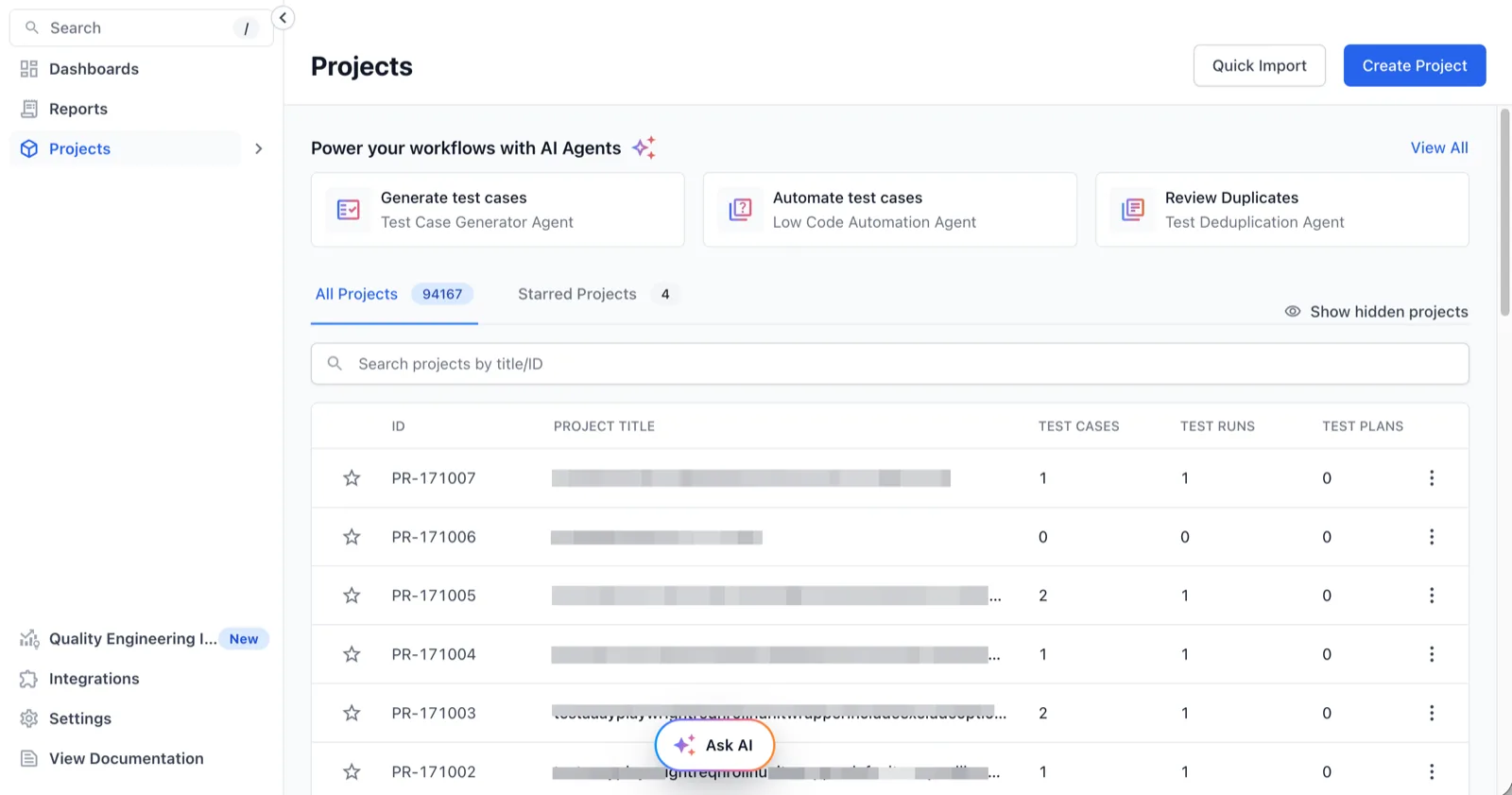Toggle Show hidden projects
Image resolution: width=1512 pixels, height=795 pixels.
tap(1376, 311)
